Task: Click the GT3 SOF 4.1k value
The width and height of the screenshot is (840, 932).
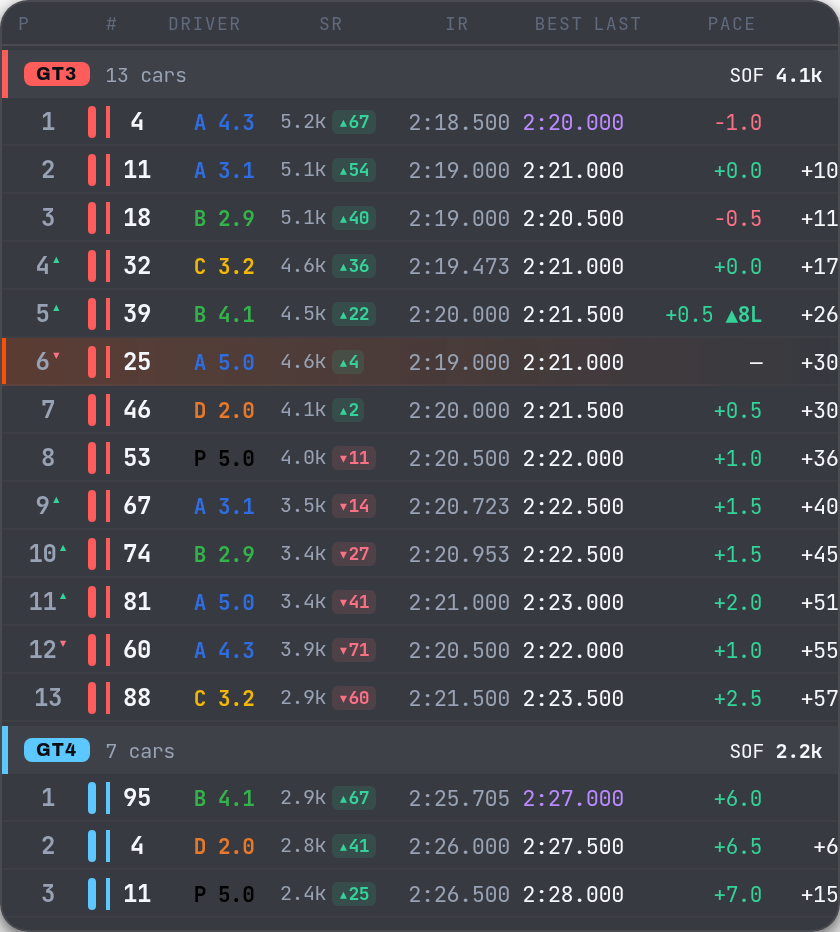Action: 776,75
